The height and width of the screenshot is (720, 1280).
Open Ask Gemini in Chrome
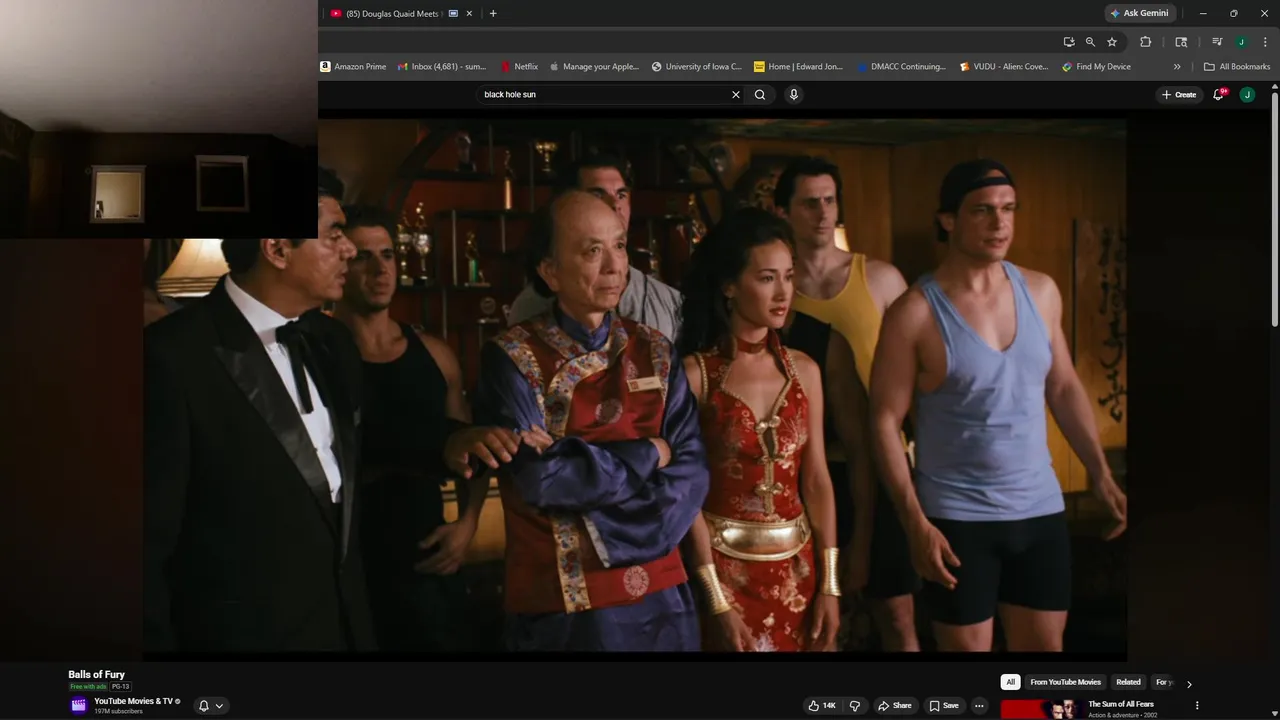1139,13
